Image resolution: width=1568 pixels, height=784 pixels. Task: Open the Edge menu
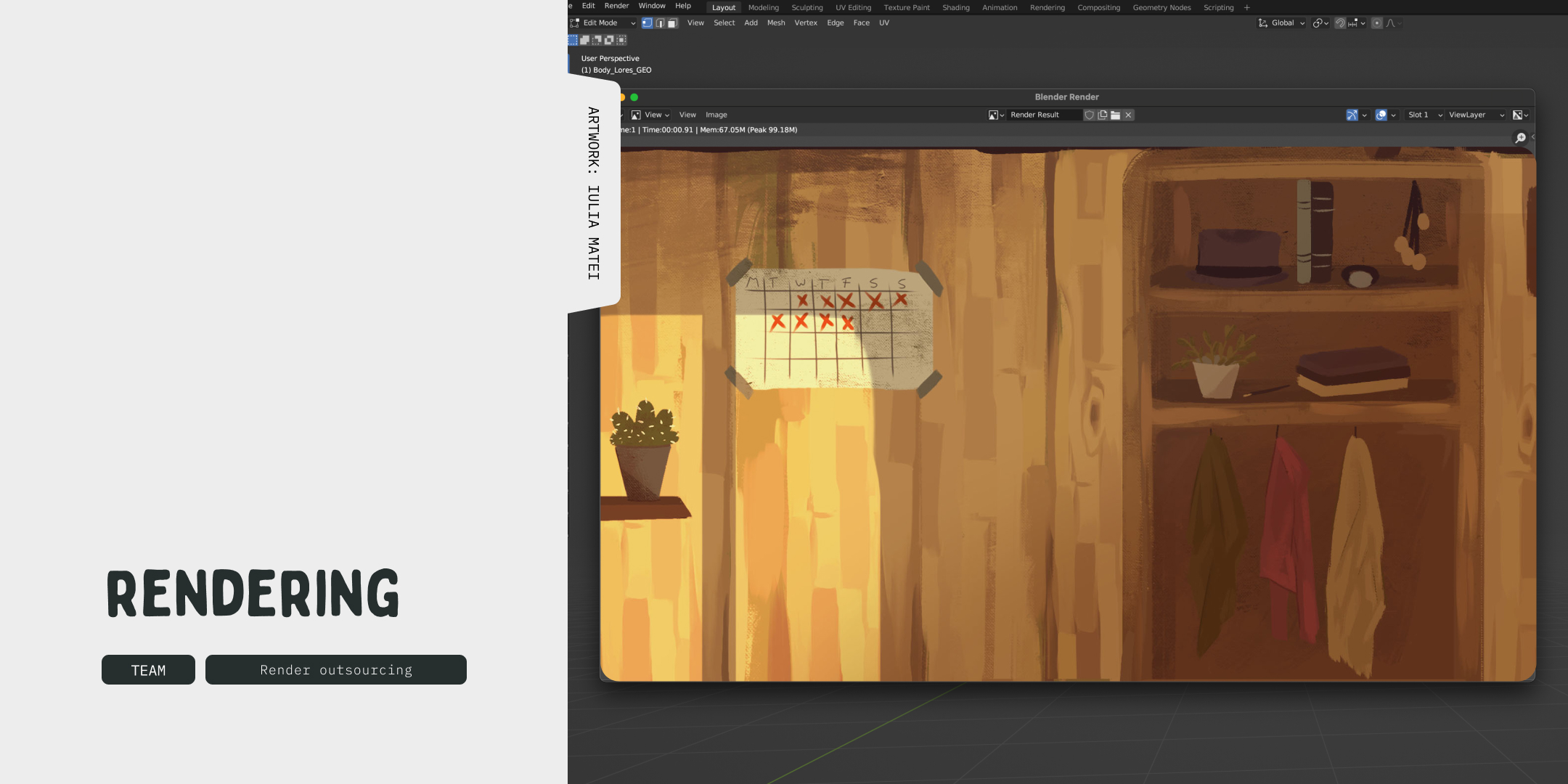(836, 23)
